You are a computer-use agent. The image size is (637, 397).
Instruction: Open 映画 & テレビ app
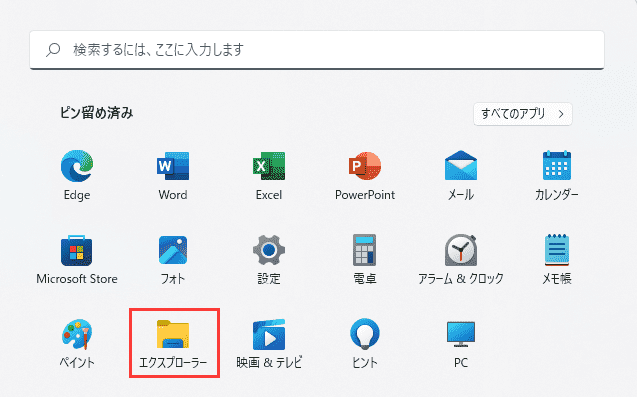(x=269, y=343)
